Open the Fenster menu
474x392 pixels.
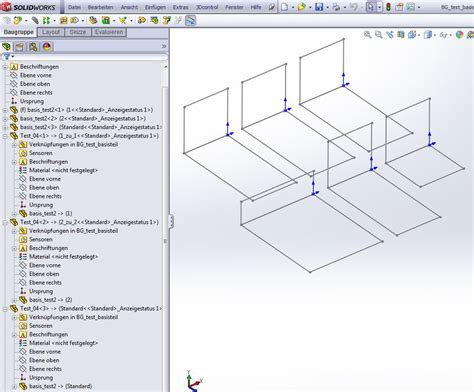coord(234,7)
